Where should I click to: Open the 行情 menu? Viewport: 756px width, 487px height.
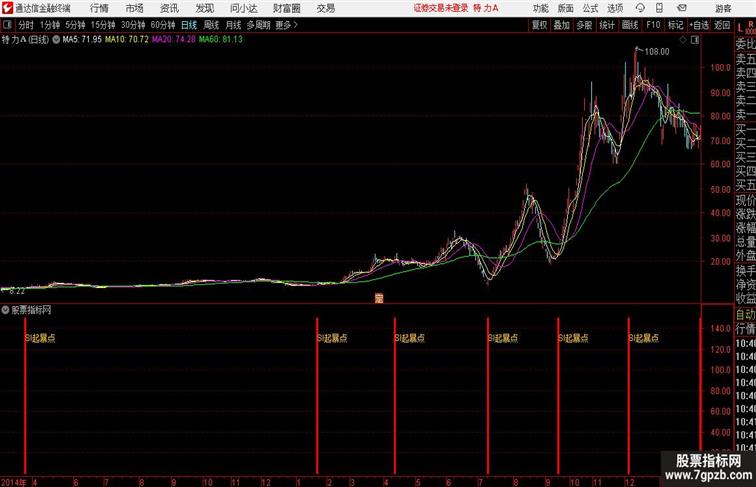[99, 8]
